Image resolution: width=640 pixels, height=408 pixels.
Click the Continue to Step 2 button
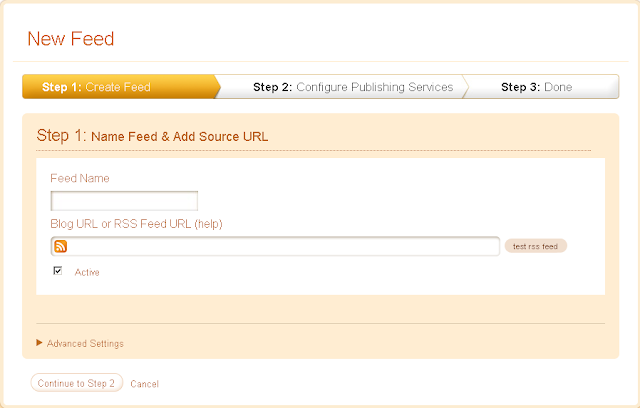click(76, 383)
